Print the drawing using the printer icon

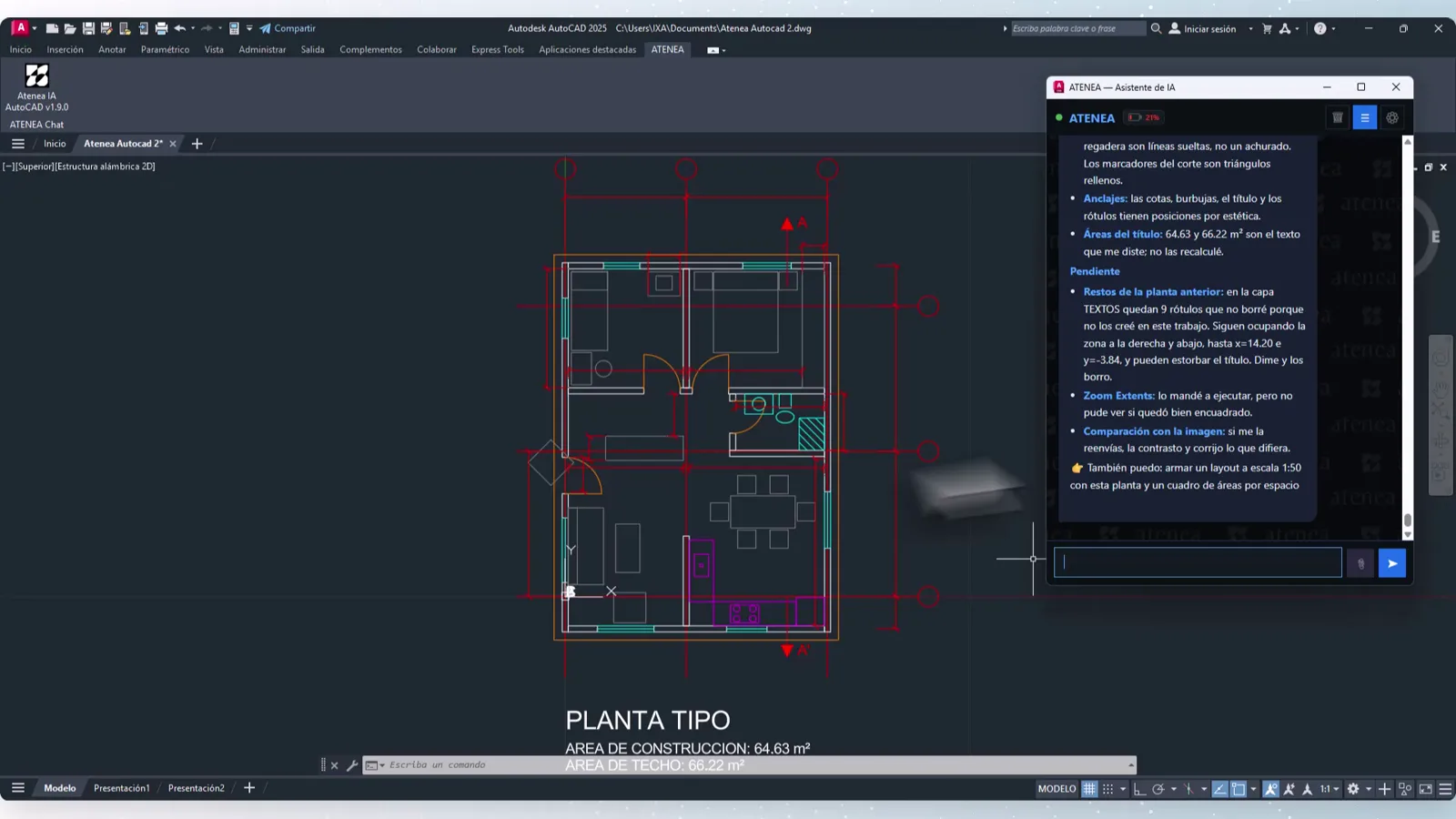coord(162,28)
